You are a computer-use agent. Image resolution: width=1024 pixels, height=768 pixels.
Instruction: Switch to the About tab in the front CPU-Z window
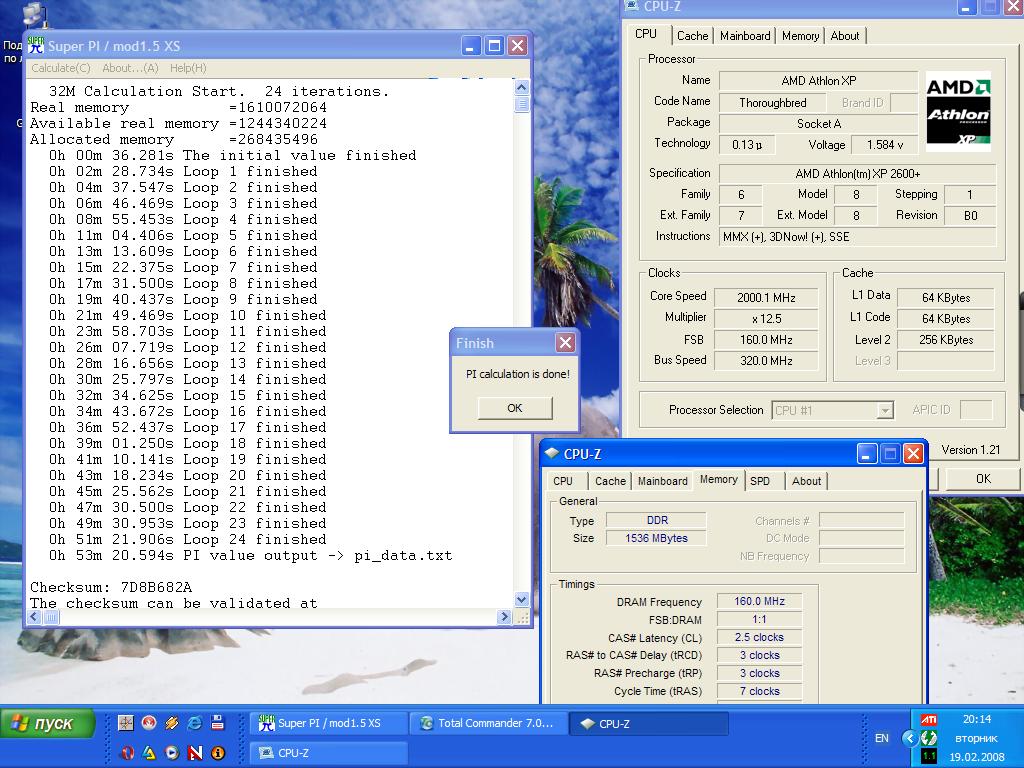click(807, 481)
